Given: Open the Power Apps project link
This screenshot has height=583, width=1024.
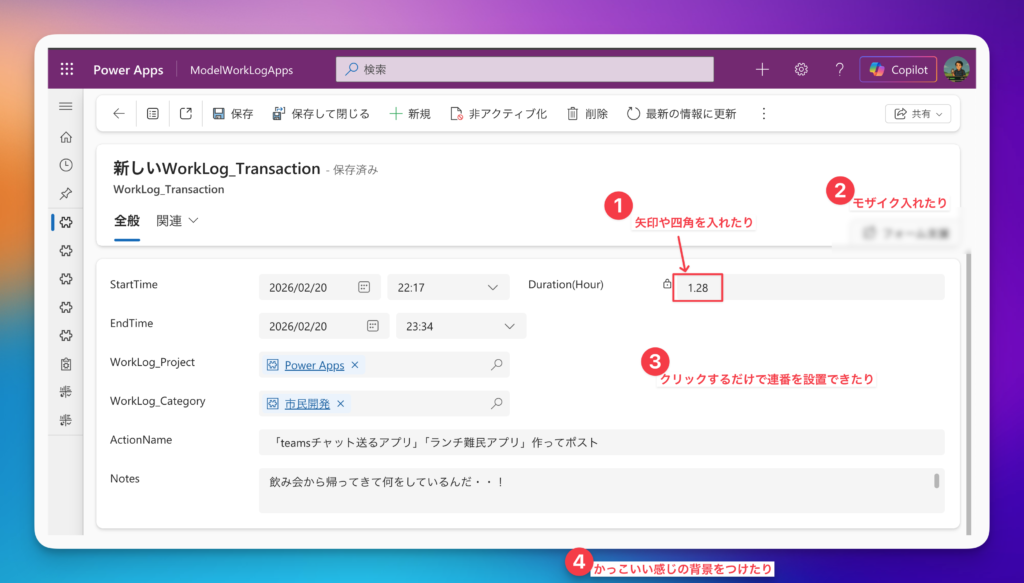Looking at the screenshot, I should 314,365.
